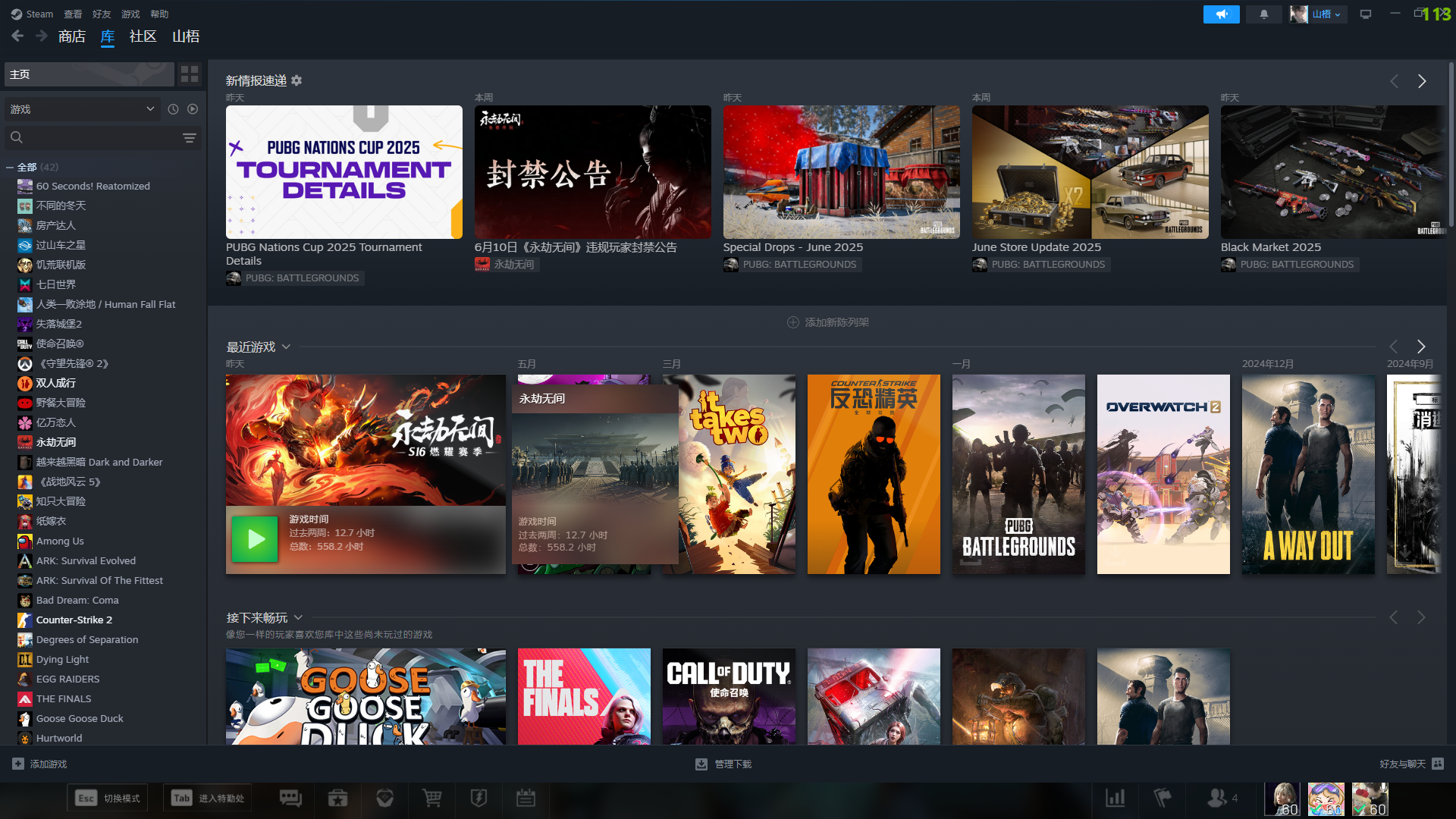Select the 库 tab
1456x819 pixels.
point(108,36)
